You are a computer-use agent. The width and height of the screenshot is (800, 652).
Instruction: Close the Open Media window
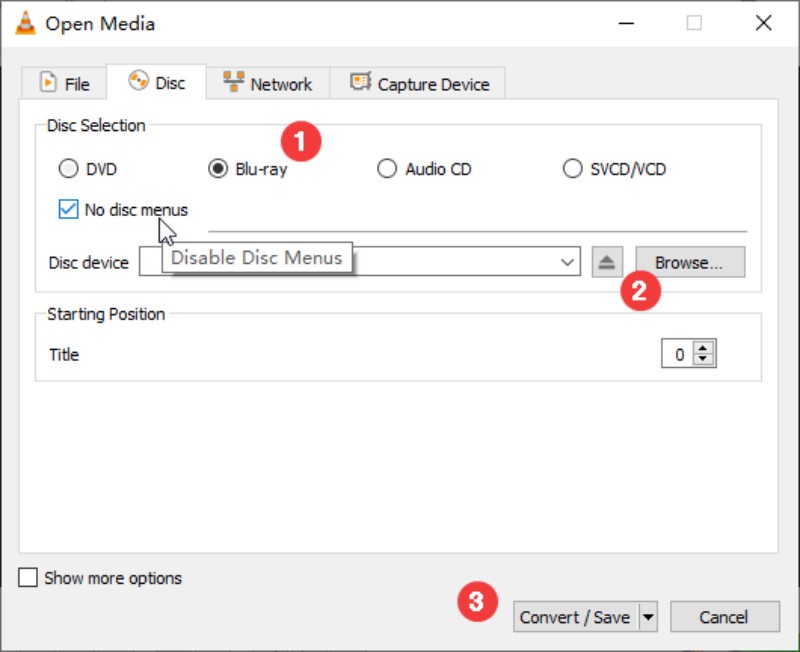coord(763,23)
